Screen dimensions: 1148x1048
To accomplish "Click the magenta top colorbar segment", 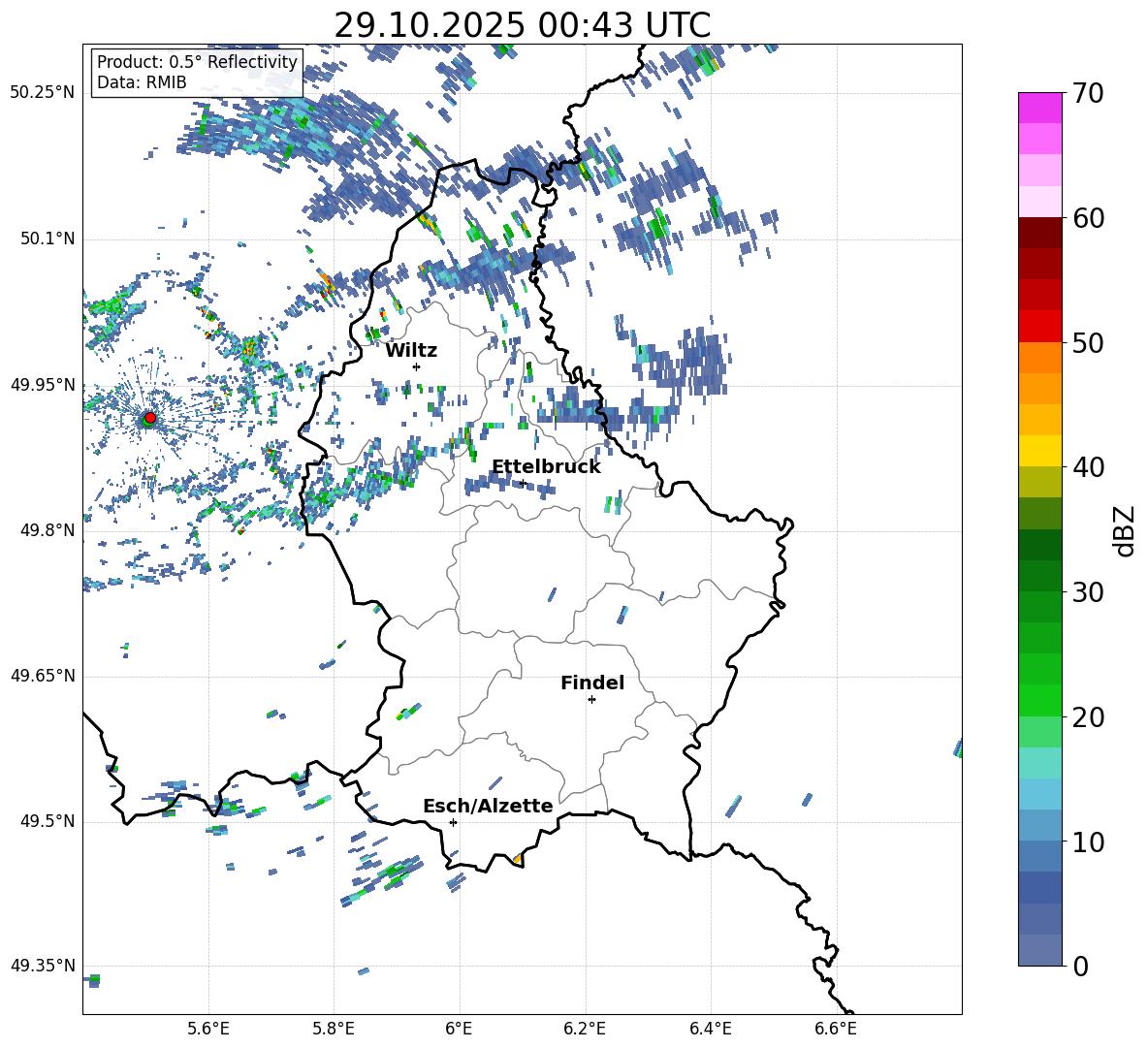I will pyautogui.click(x=1040, y=109).
